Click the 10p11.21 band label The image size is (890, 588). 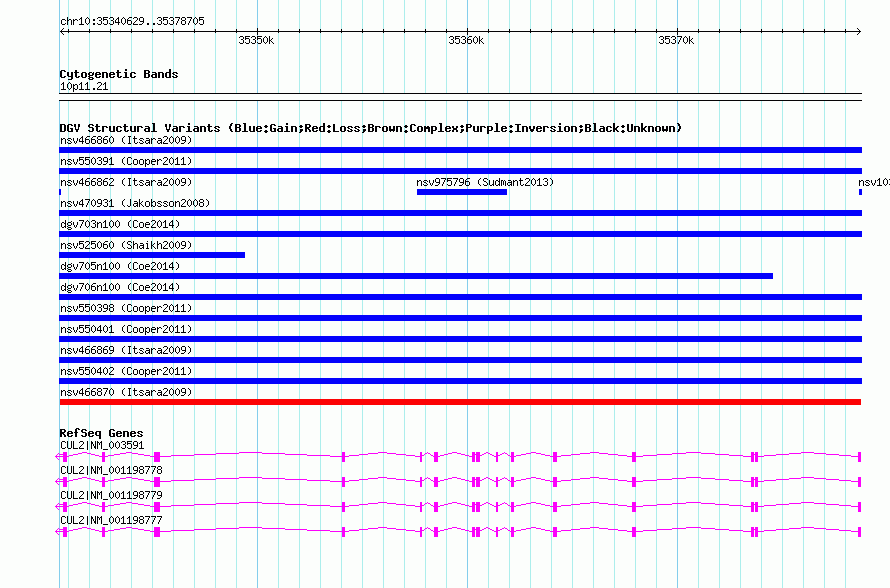(x=84, y=86)
